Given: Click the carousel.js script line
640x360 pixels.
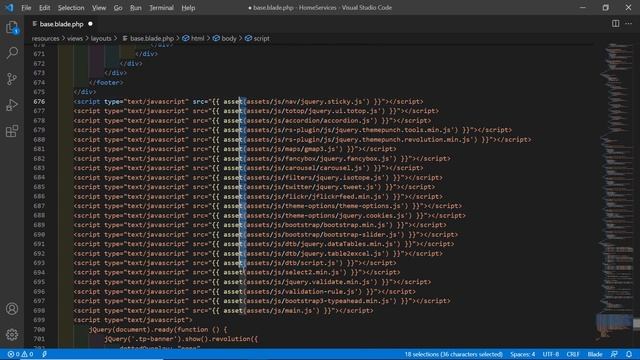Looking at the screenshot, I should coord(248,168).
